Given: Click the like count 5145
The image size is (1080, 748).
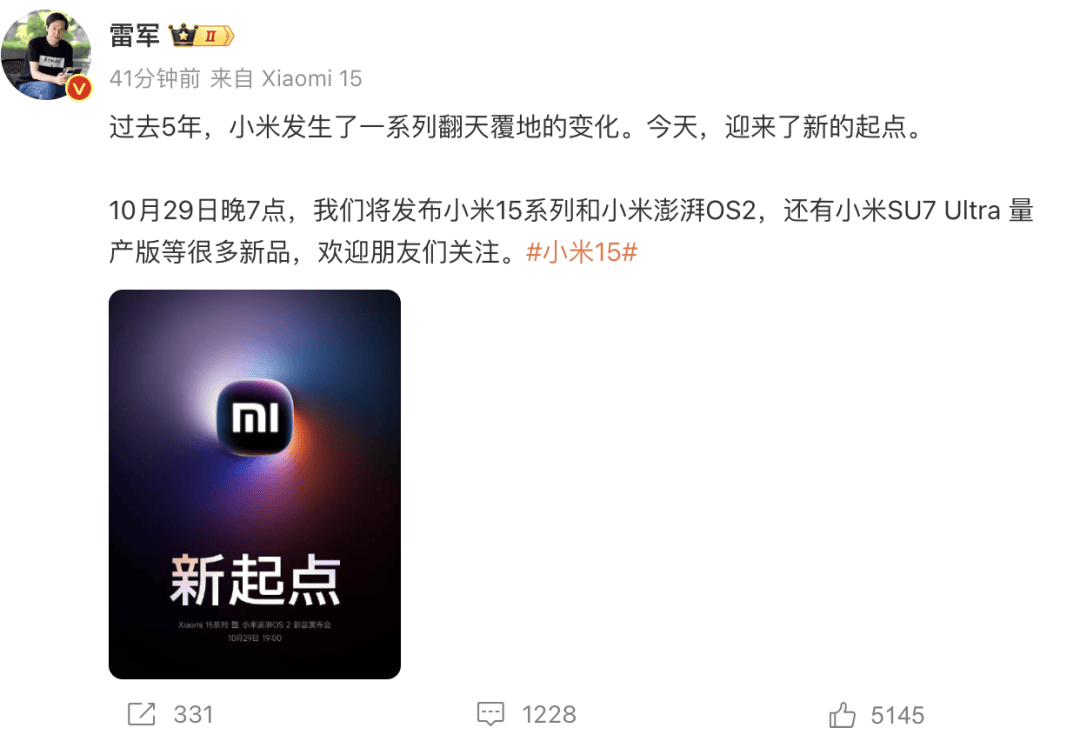Looking at the screenshot, I should [x=897, y=716].
